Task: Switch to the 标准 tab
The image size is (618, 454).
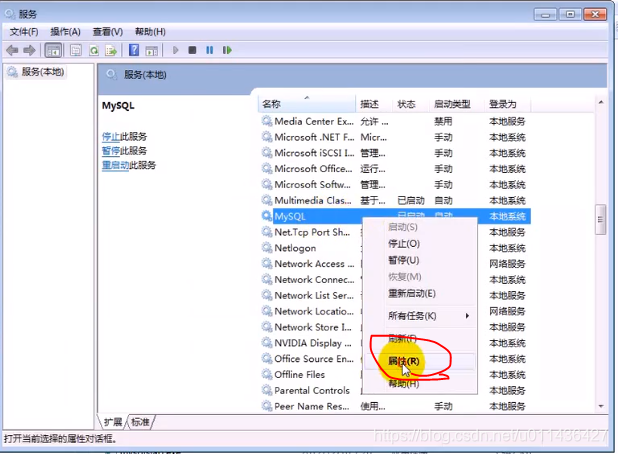Action: pos(140,422)
